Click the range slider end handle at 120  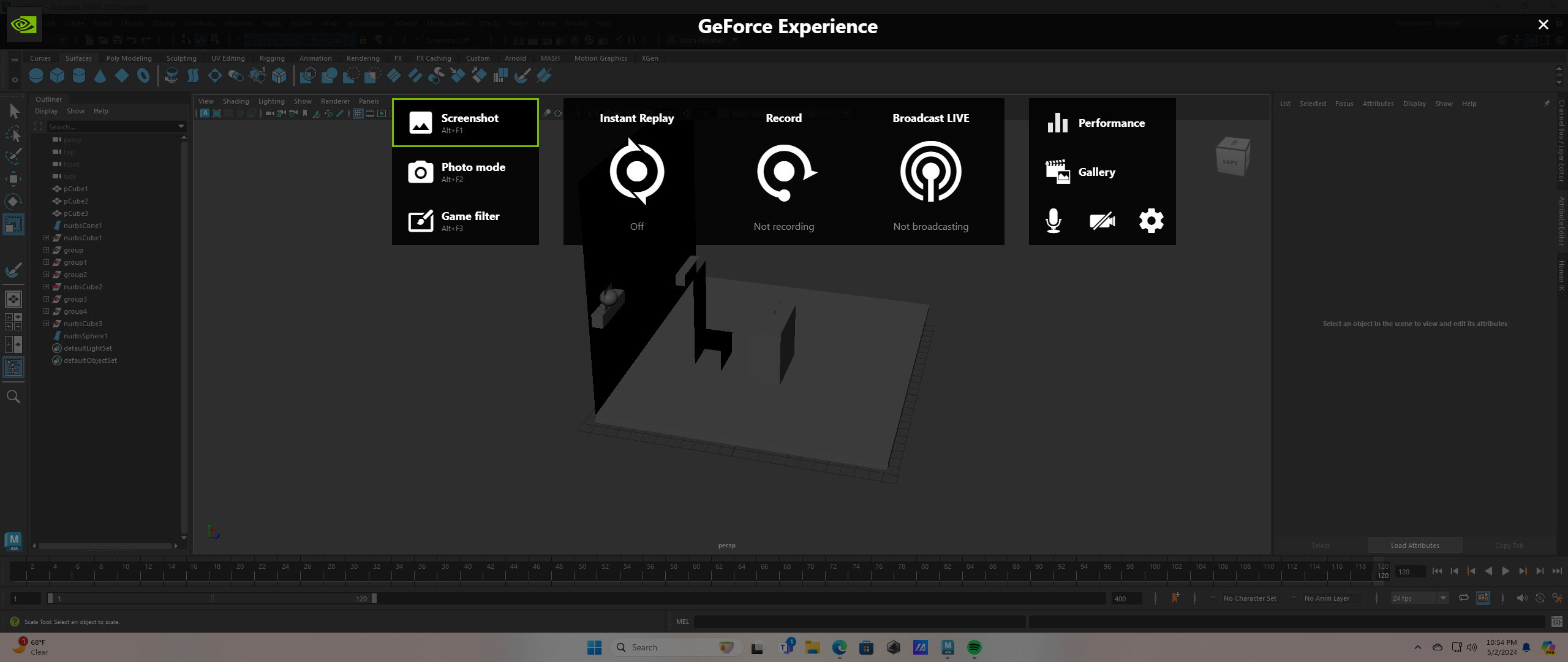tap(374, 598)
